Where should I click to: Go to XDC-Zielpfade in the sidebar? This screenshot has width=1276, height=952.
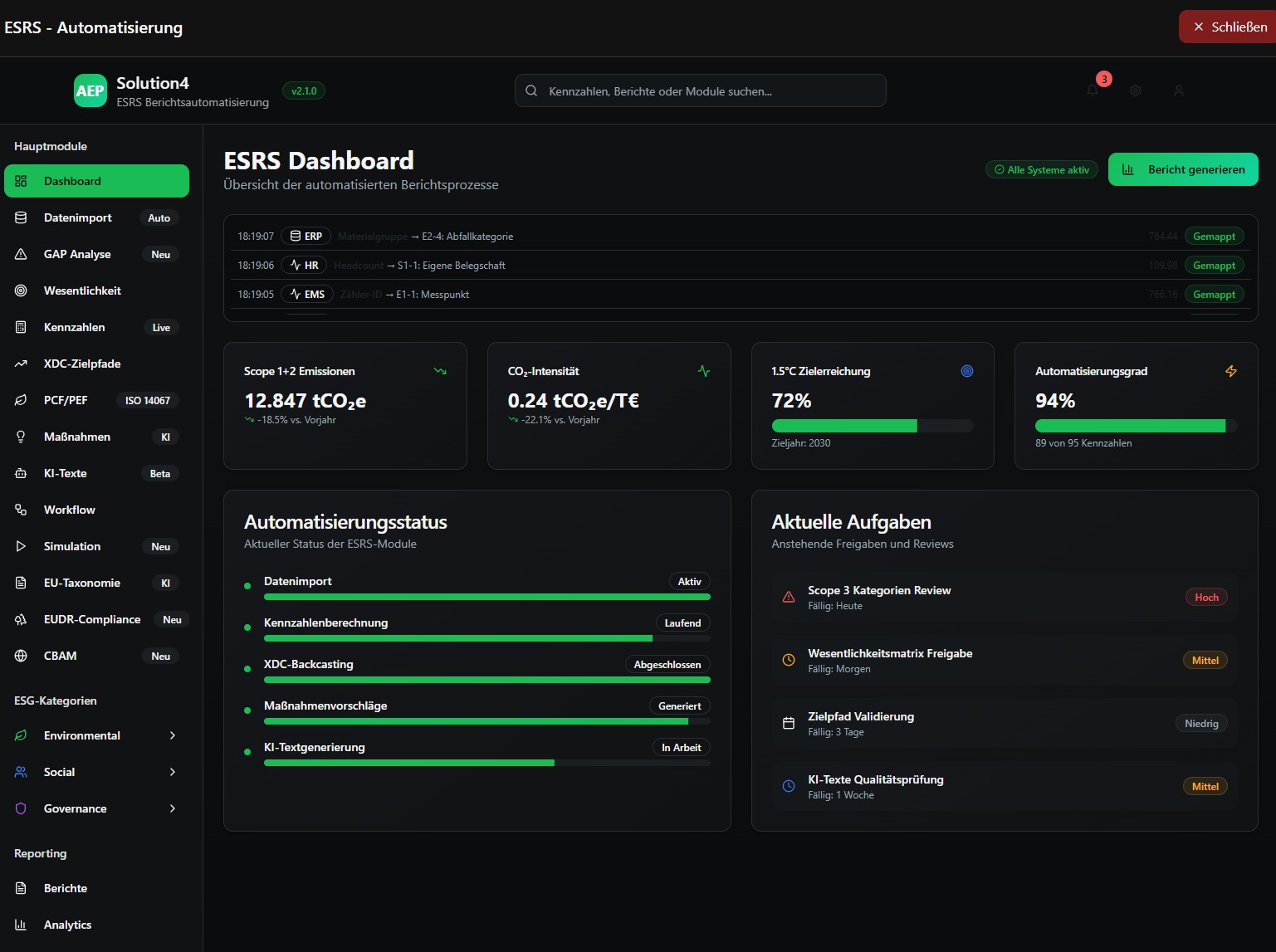[82, 364]
